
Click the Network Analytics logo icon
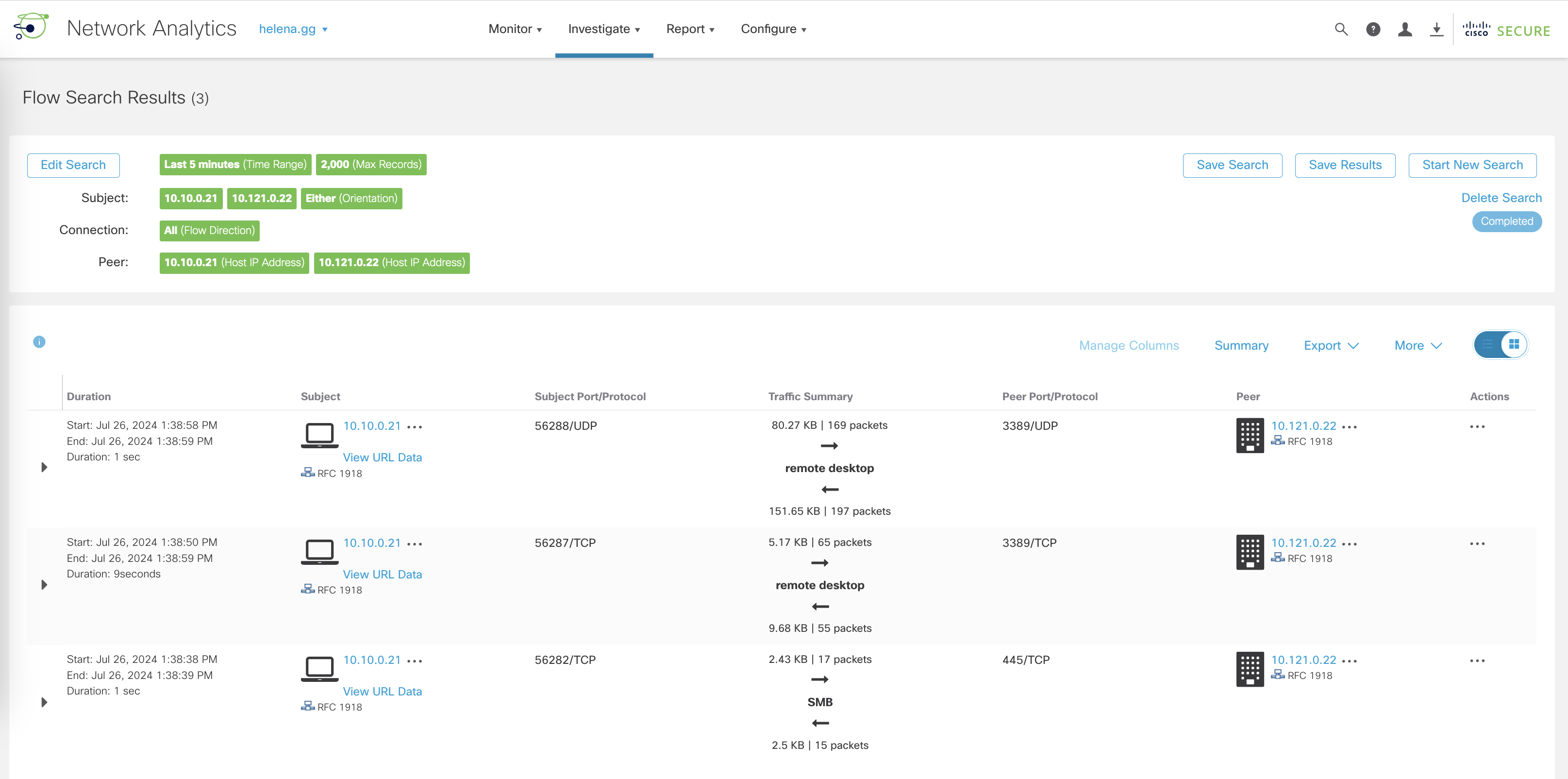[x=31, y=27]
